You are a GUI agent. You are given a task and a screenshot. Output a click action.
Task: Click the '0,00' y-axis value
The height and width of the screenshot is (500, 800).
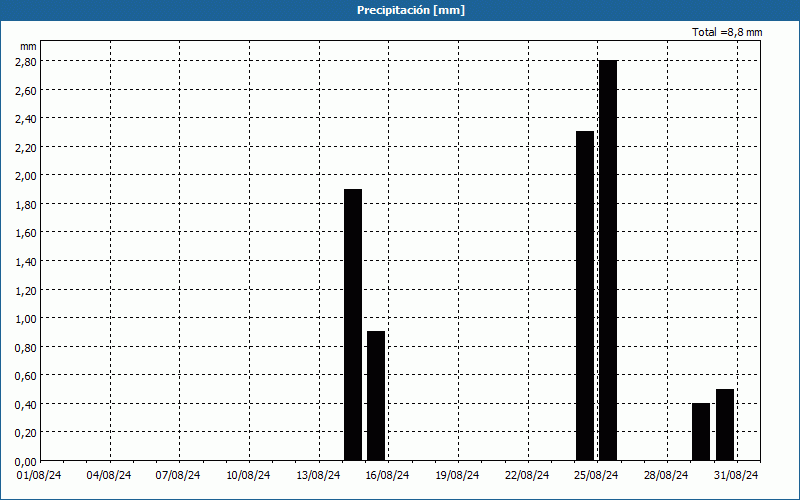pyautogui.click(x=26, y=462)
